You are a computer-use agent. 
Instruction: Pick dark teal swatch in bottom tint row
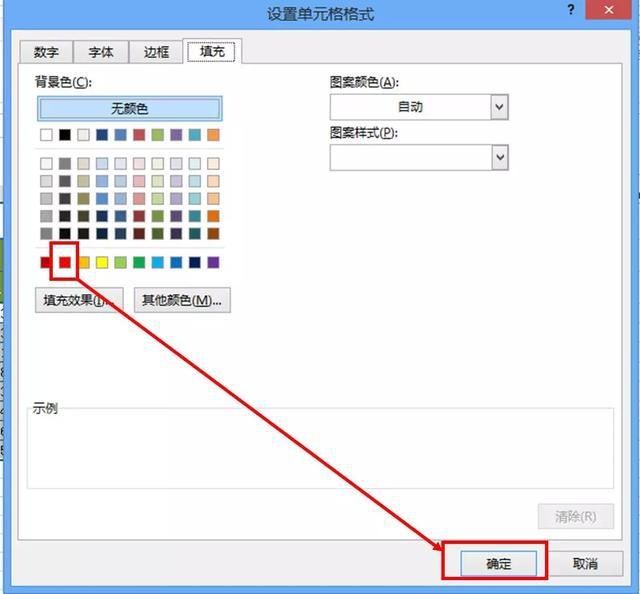195,234
